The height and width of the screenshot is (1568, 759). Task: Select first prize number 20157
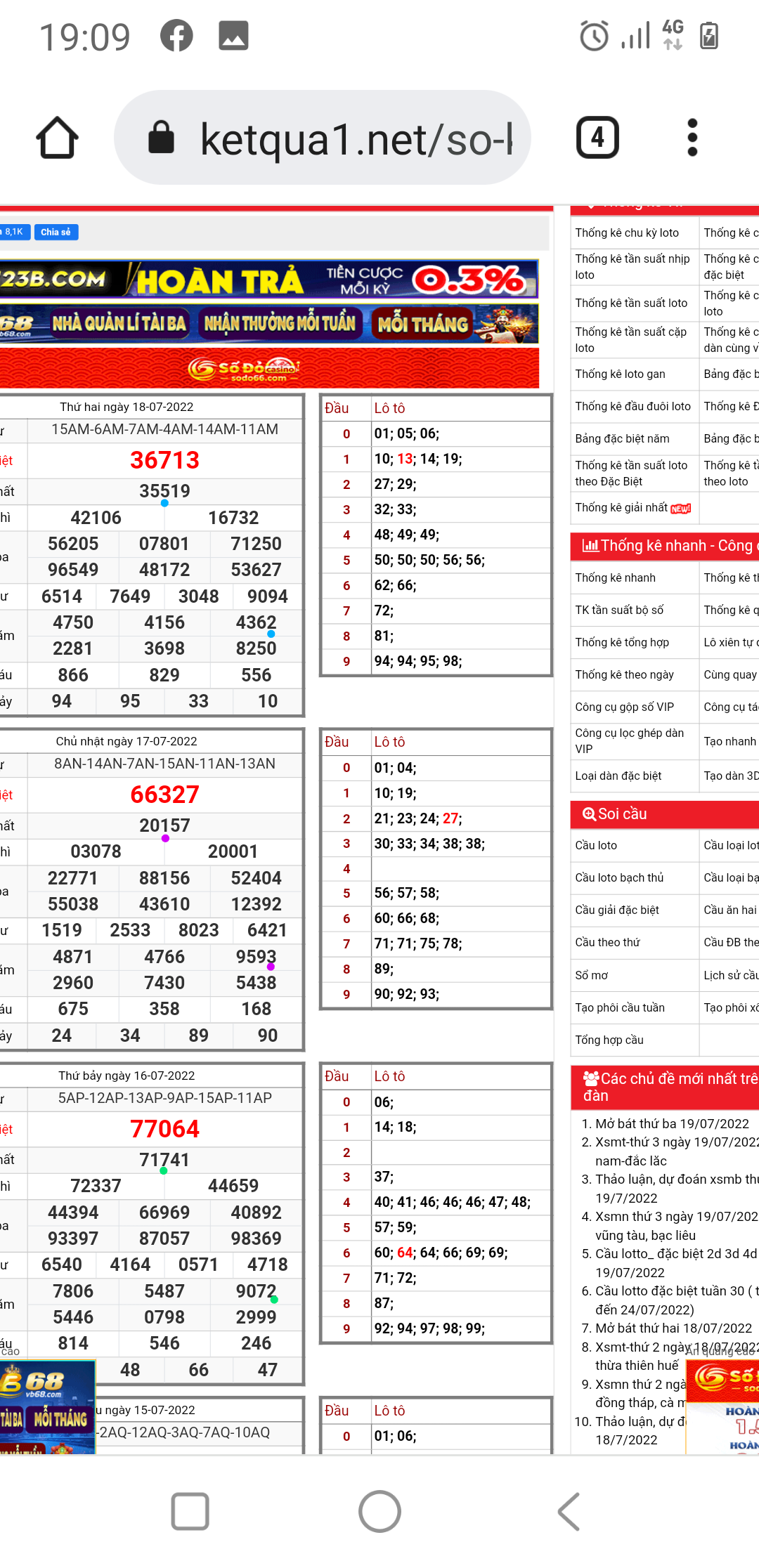[164, 825]
